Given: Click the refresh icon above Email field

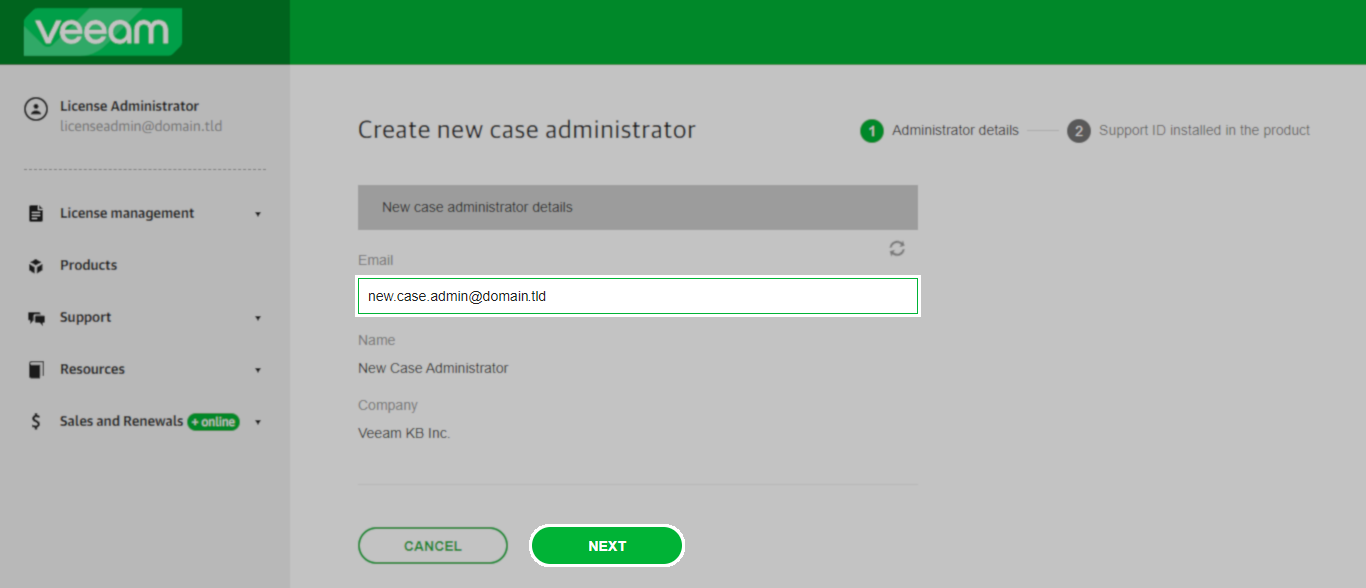Looking at the screenshot, I should (x=897, y=248).
